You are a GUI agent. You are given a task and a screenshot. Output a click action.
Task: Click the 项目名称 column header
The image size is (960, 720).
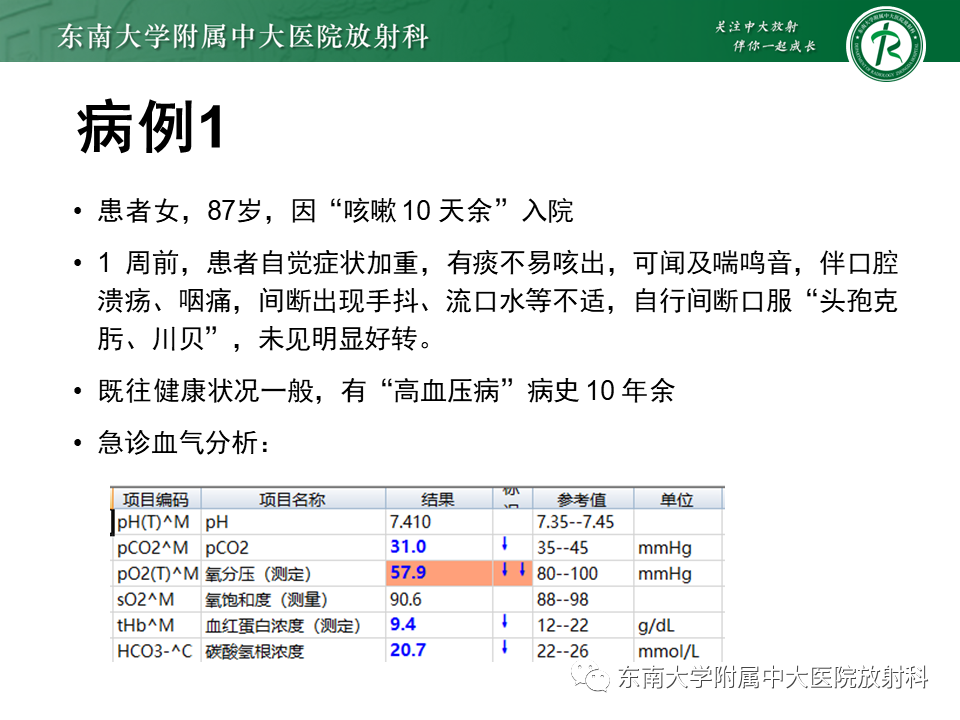coord(293,499)
